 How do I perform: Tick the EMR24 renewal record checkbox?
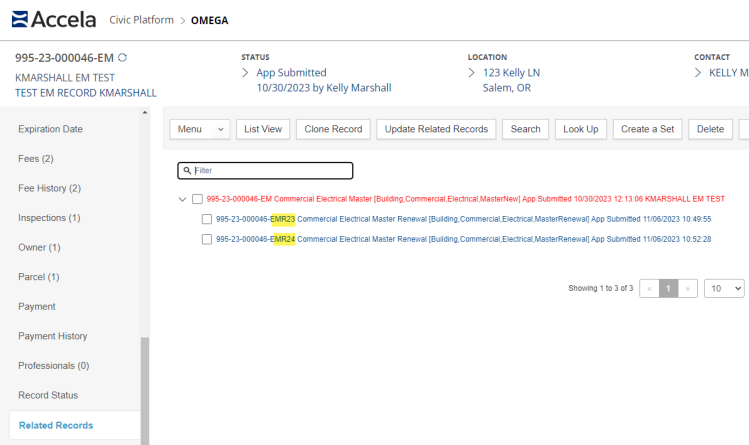coord(206,239)
